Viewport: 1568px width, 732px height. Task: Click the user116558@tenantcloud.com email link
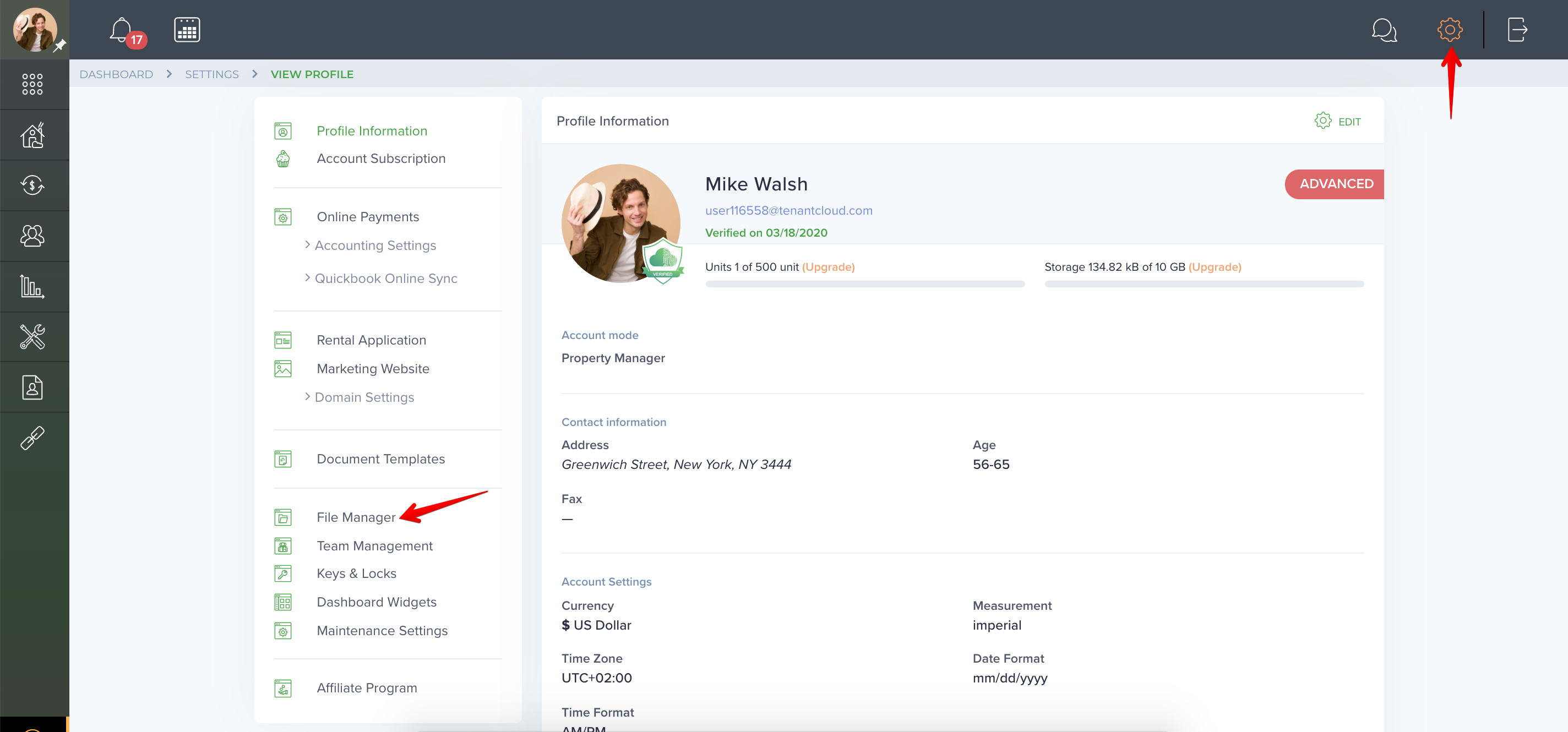(788, 211)
